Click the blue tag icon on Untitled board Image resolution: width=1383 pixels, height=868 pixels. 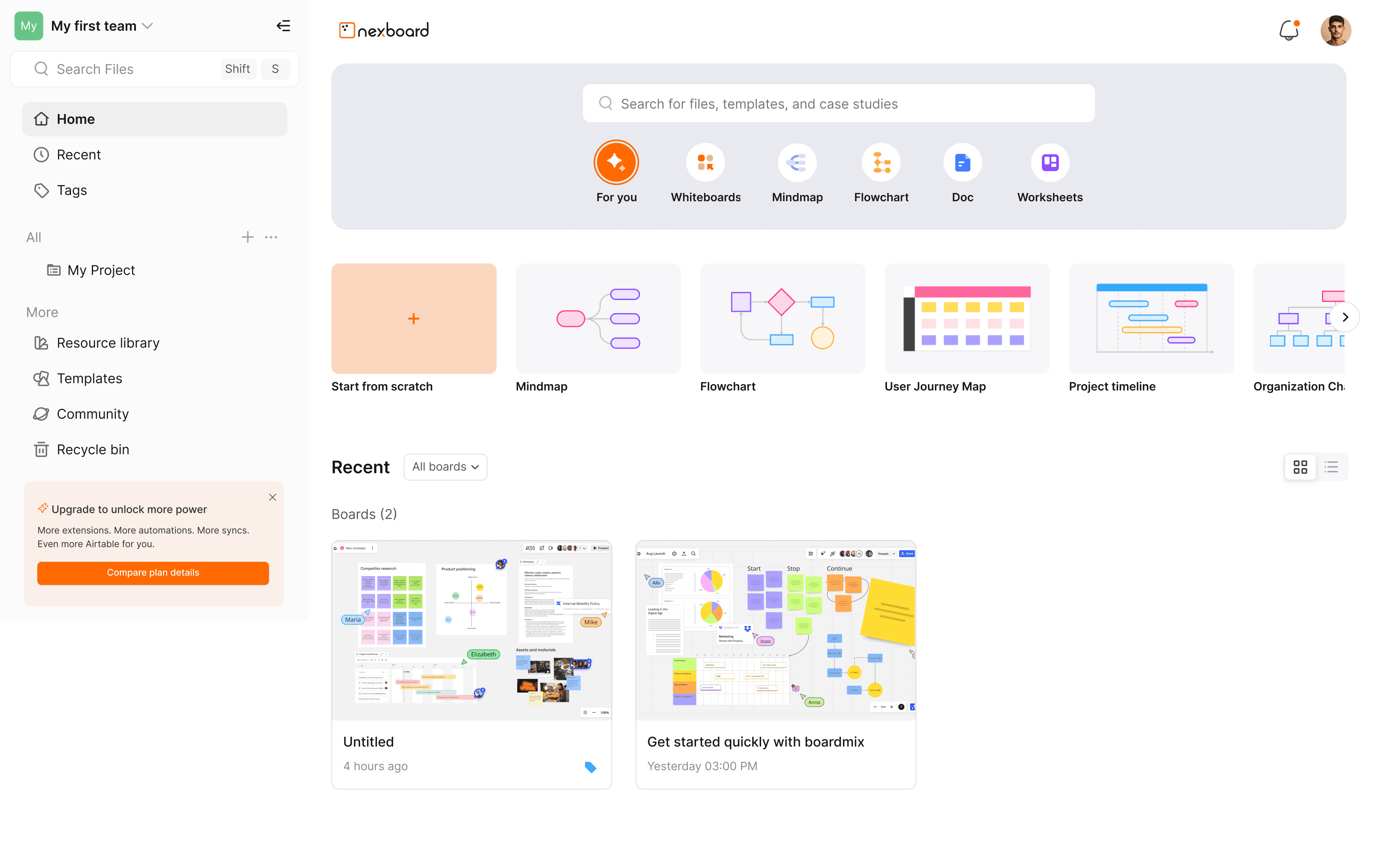pyautogui.click(x=590, y=767)
